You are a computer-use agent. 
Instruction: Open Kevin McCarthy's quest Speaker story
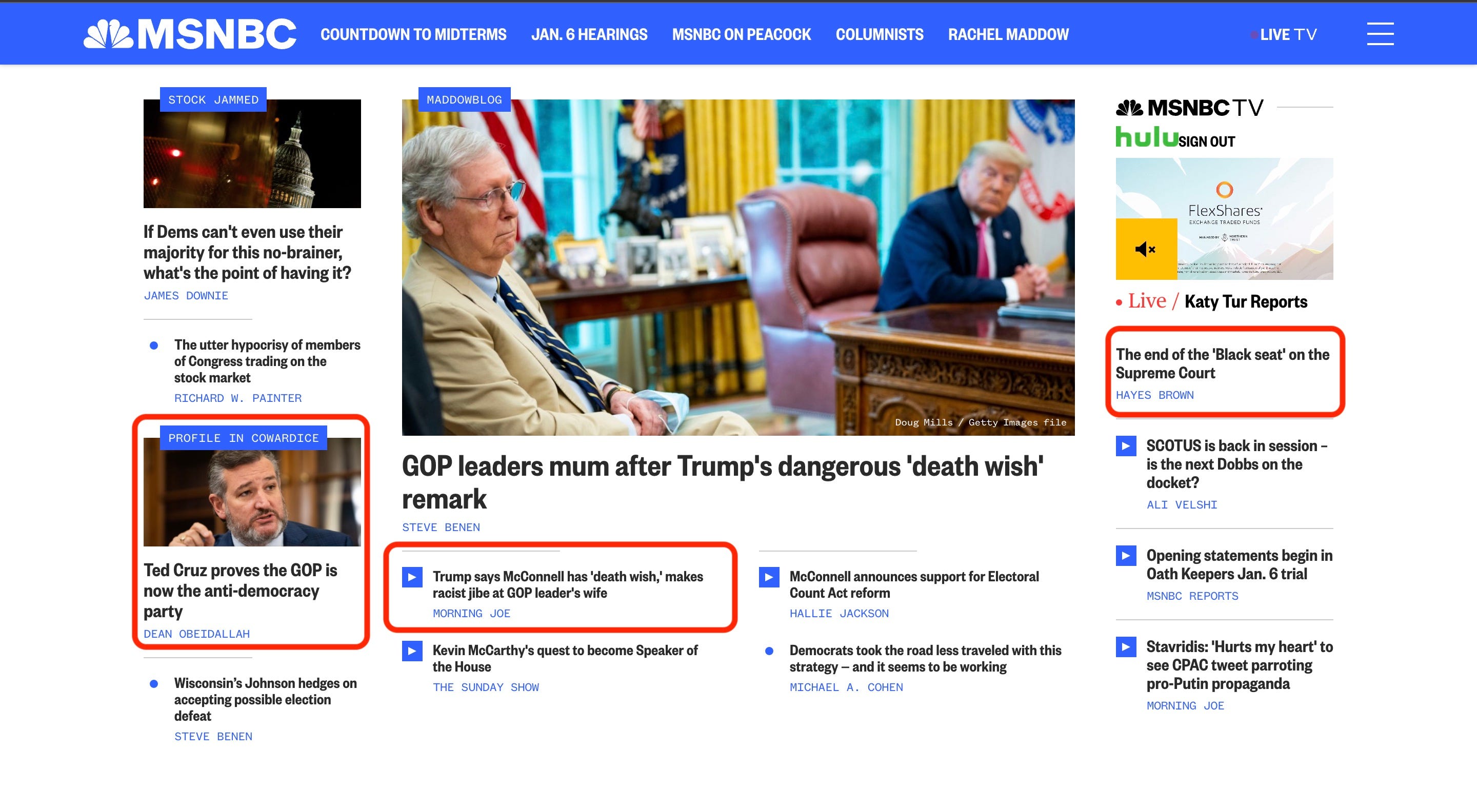(x=565, y=658)
